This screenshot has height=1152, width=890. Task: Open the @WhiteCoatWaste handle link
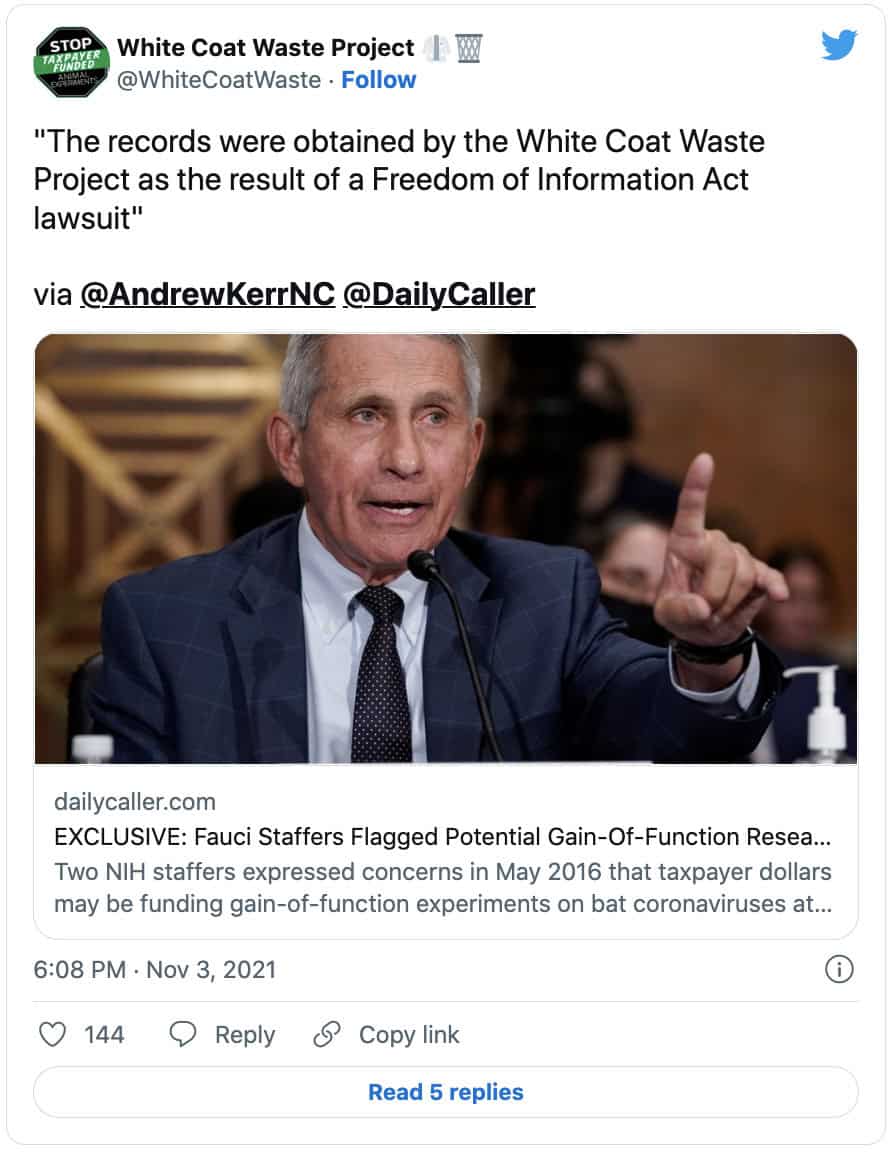(x=219, y=80)
